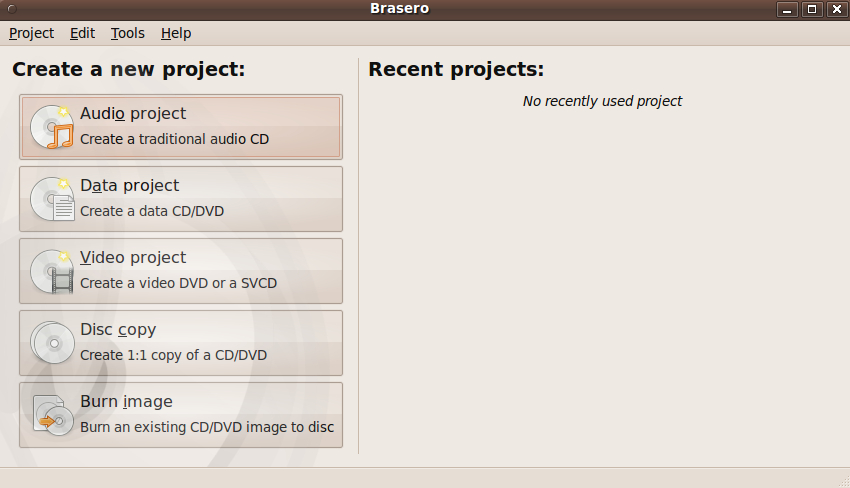Maximize the Brasero window
This screenshot has height=488, width=850.
(812, 9)
